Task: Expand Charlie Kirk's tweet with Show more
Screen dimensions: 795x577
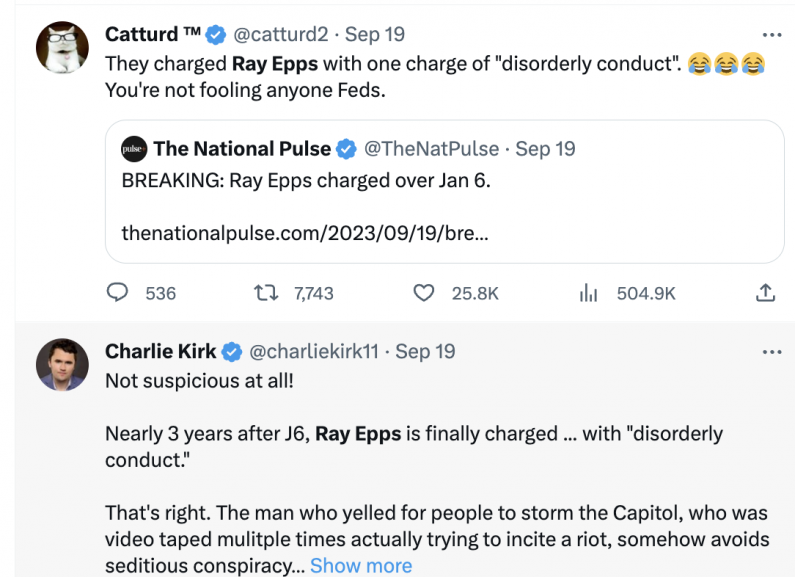Action: point(360,565)
